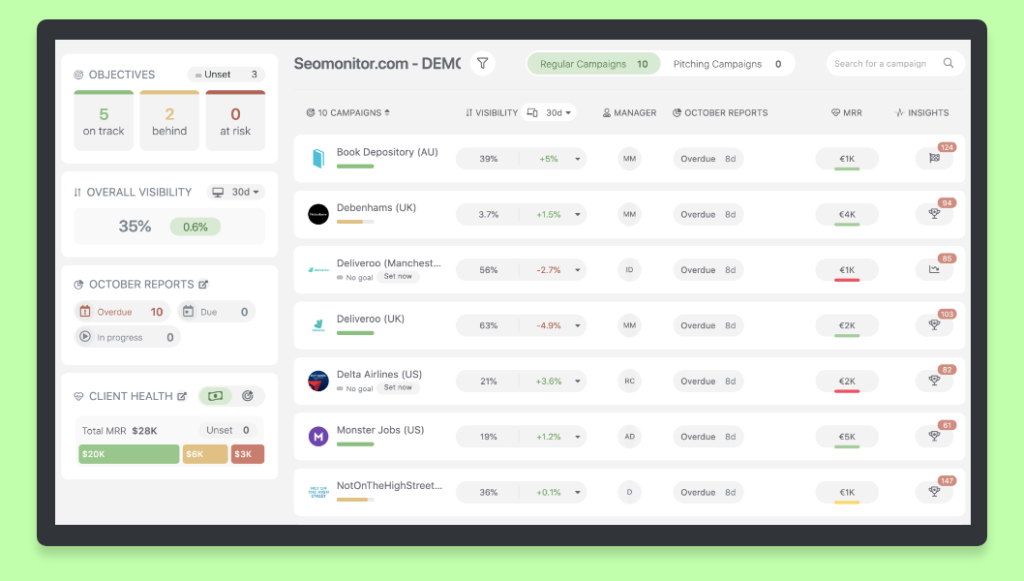1024x581 pixels.
Task: Click the Debenhams insights trophy icon
Action: tap(934, 214)
